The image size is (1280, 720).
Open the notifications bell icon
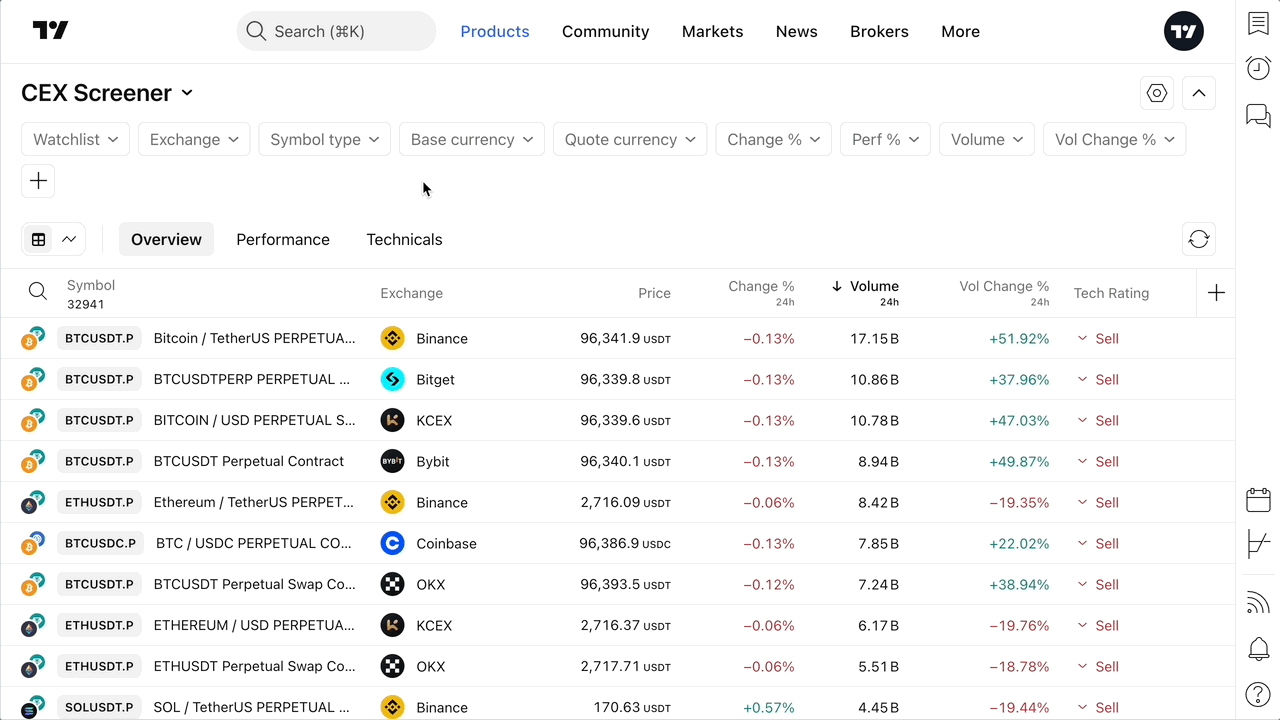click(x=1258, y=648)
